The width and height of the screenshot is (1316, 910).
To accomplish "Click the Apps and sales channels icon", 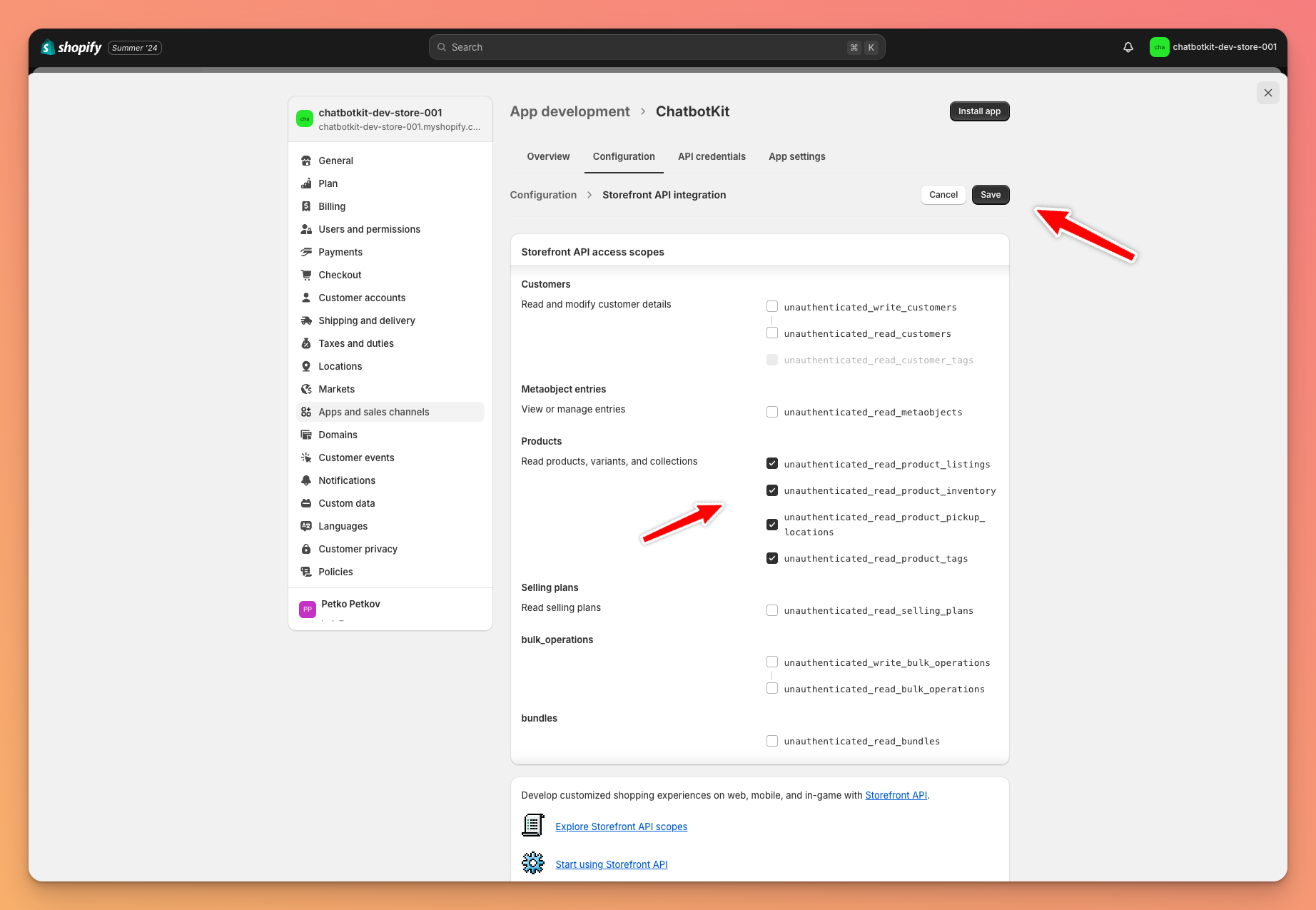I will pos(306,412).
